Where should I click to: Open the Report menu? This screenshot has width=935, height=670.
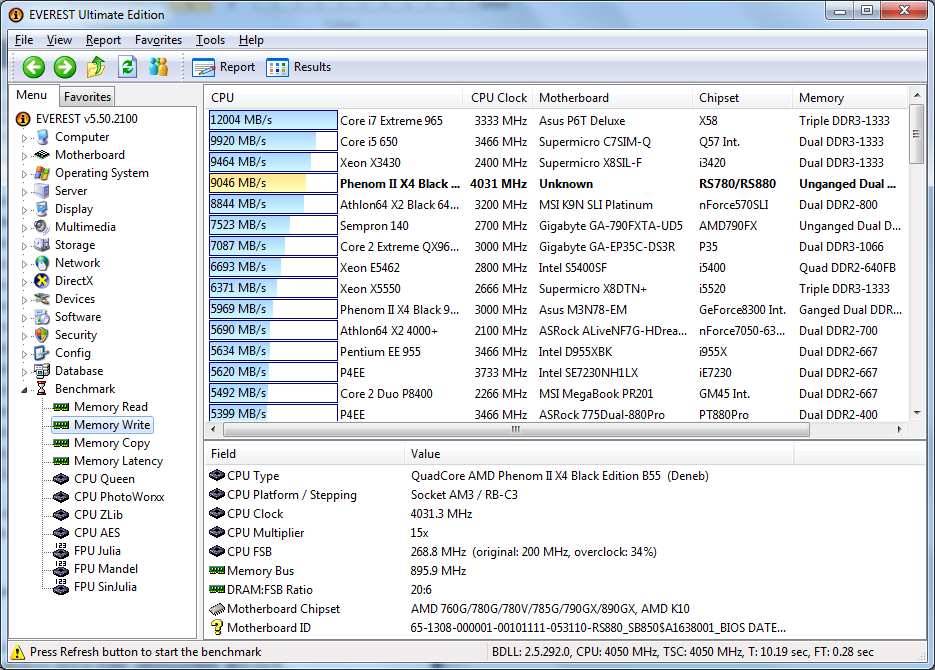[103, 40]
